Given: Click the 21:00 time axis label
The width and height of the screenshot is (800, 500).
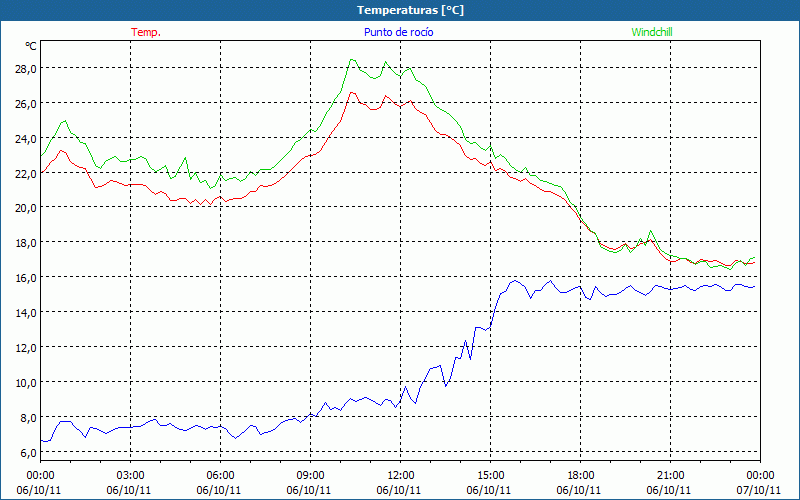Looking at the screenshot, I should click(x=670, y=476).
